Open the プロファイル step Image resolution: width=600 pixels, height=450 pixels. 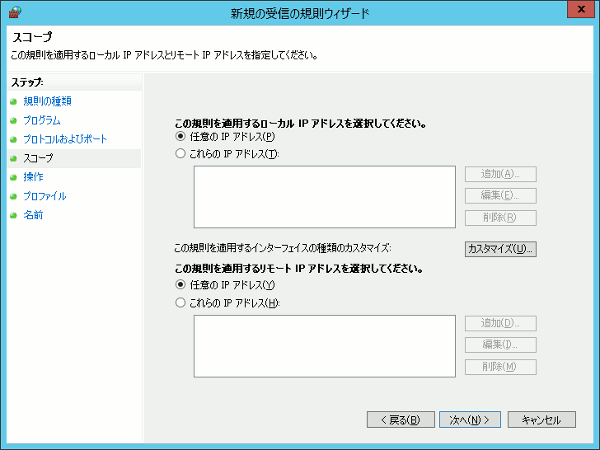[45, 196]
